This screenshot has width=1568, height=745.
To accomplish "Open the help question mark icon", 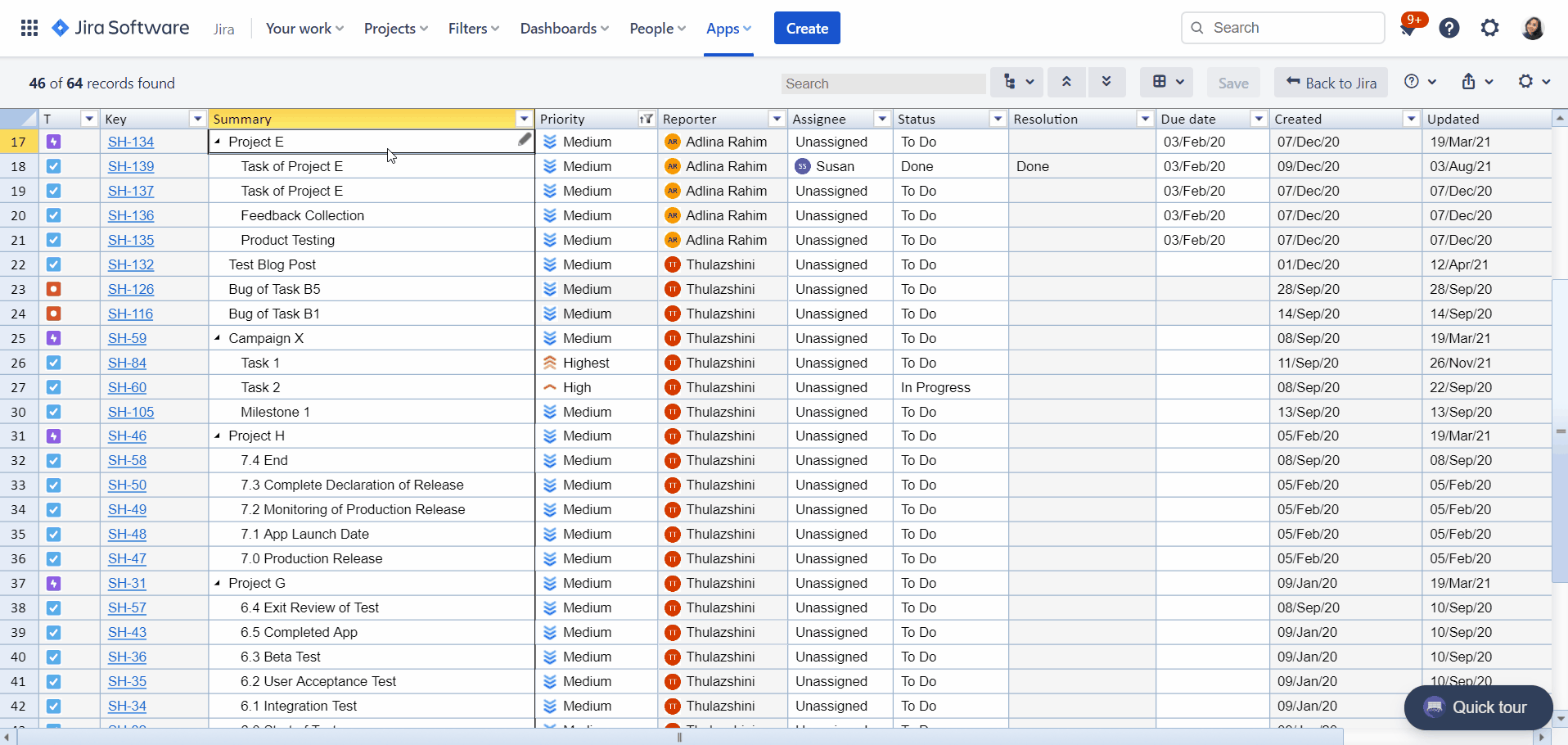I will [x=1449, y=28].
